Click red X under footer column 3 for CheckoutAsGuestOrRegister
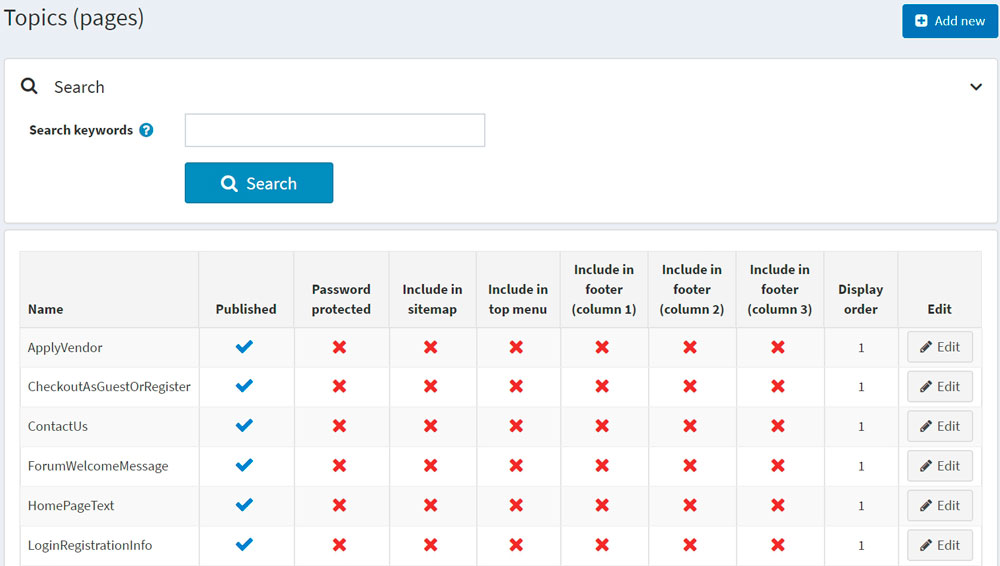Viewport: 1000px width, 566px height. [x=778, y=387]
